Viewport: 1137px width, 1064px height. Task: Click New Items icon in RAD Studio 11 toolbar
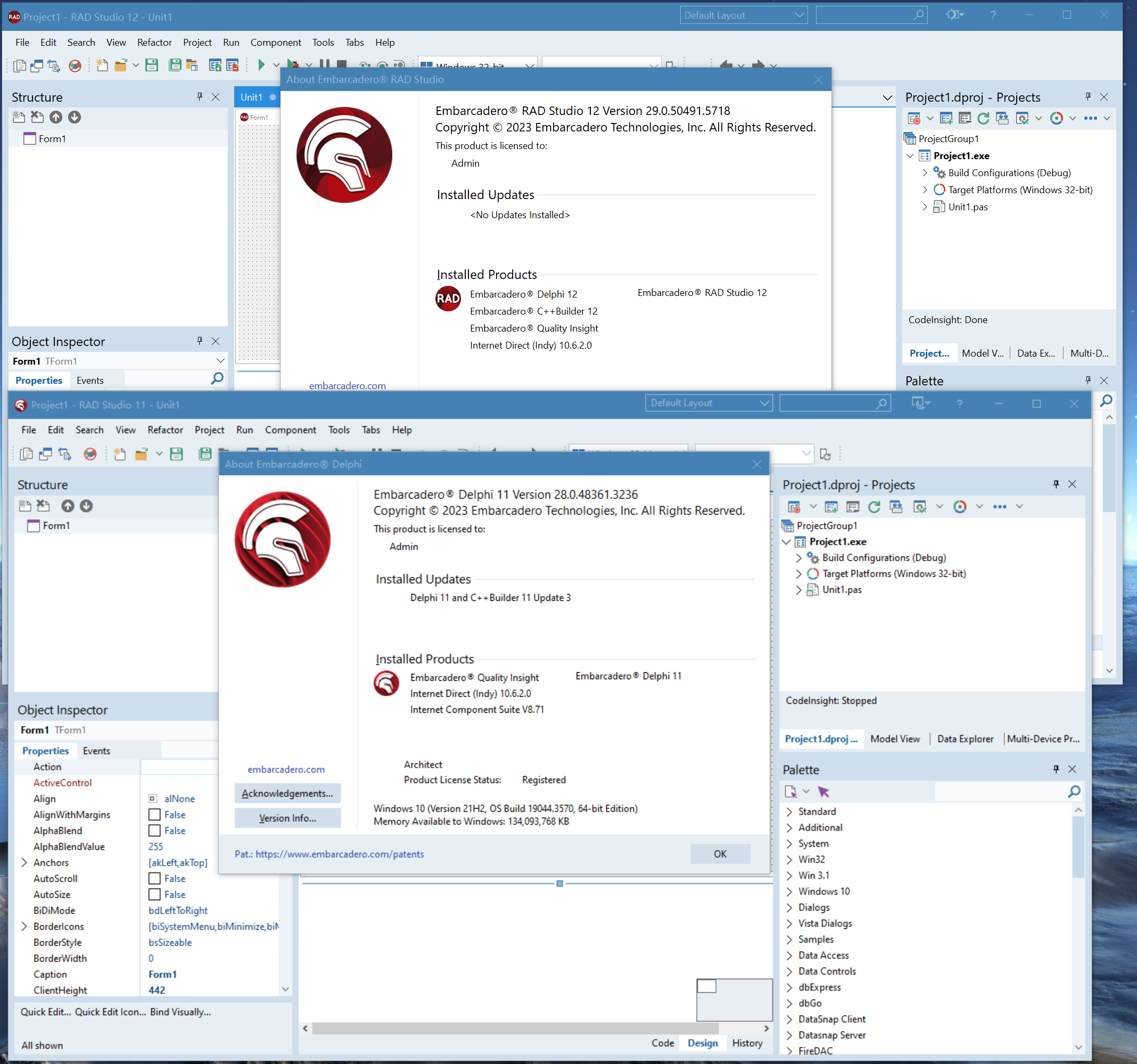[x=120, y=454]
